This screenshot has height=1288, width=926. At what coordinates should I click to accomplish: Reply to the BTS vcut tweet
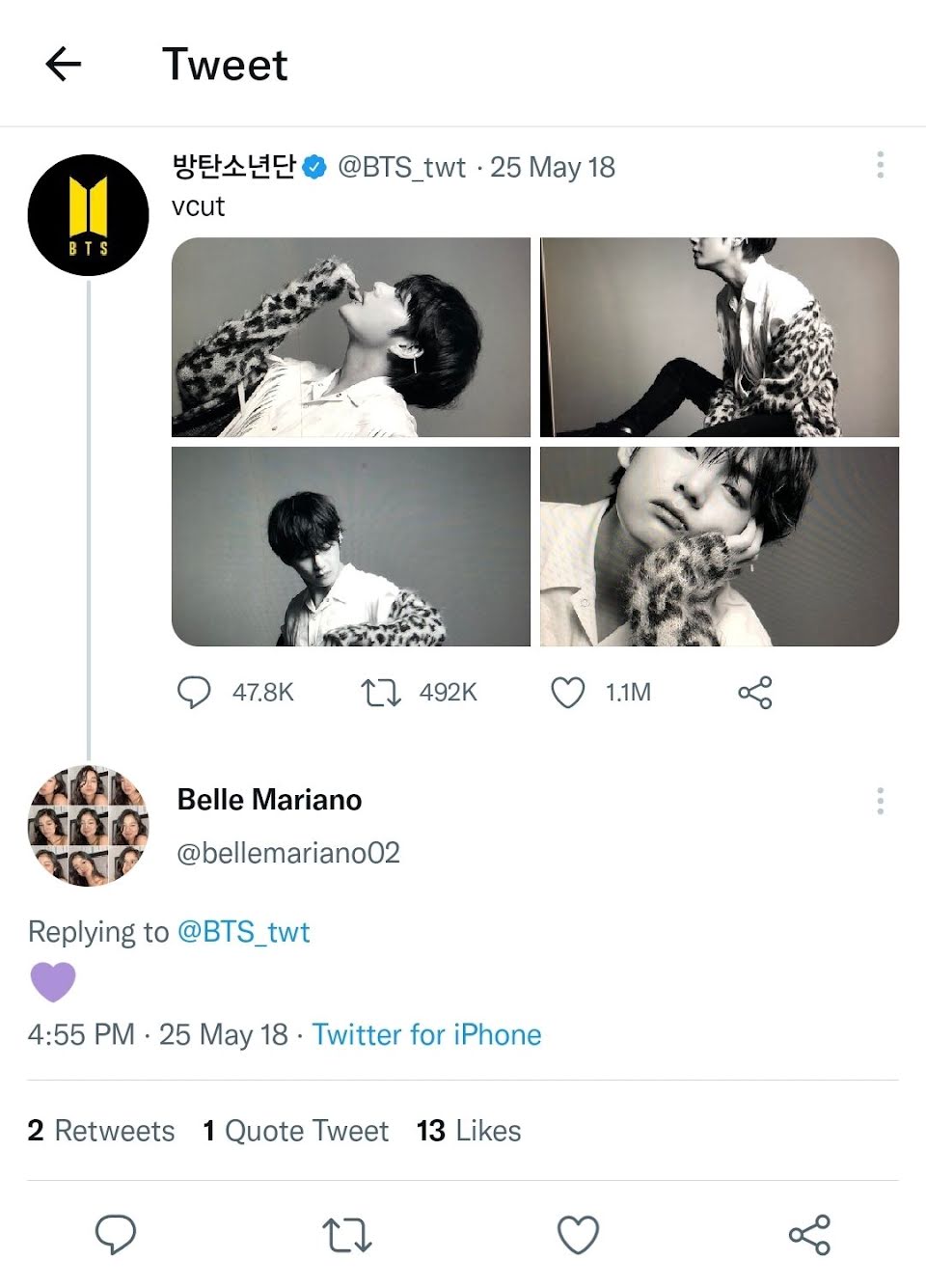coord(194,692)
